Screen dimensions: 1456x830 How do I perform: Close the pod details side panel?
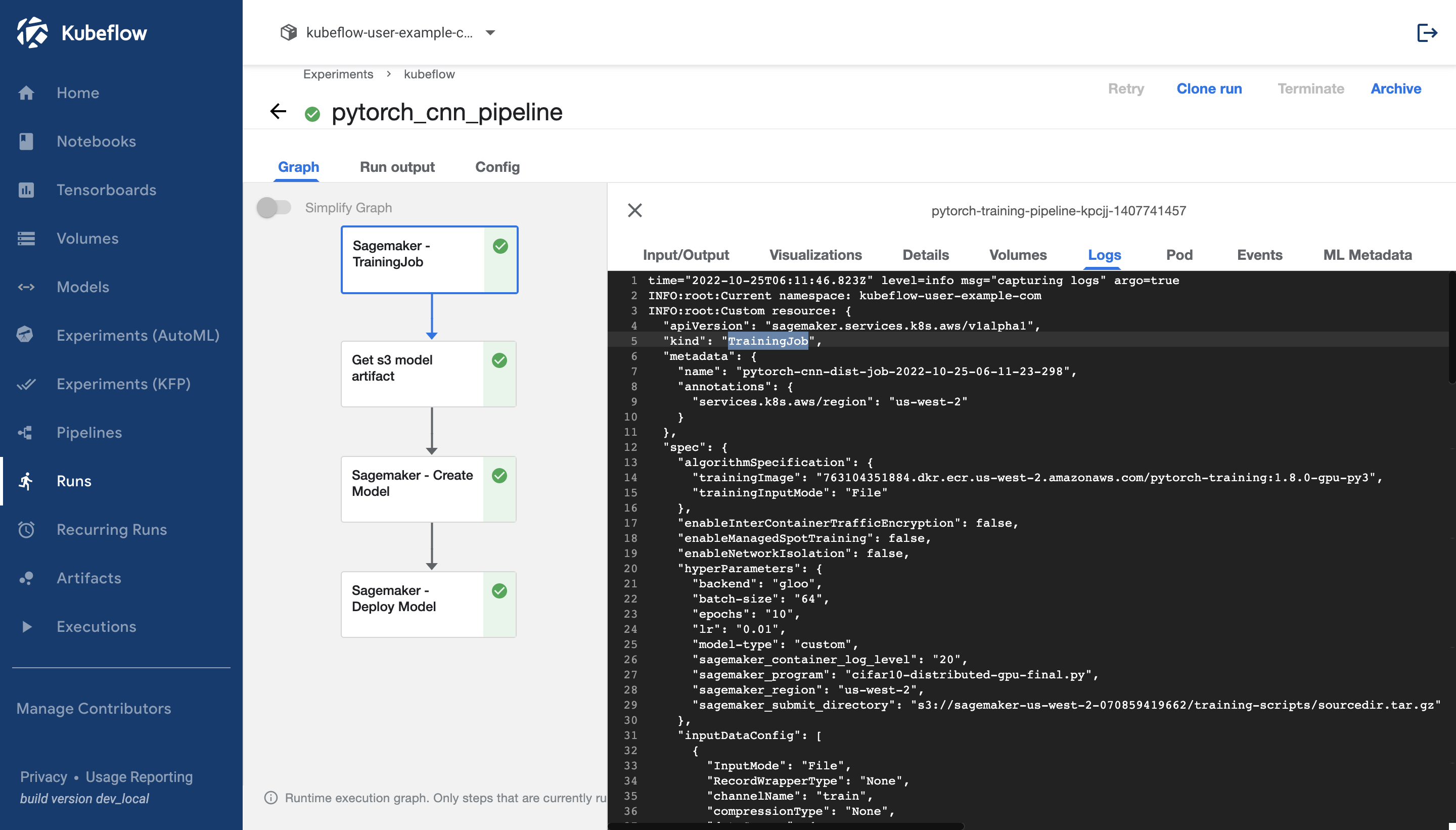[634, 210]
